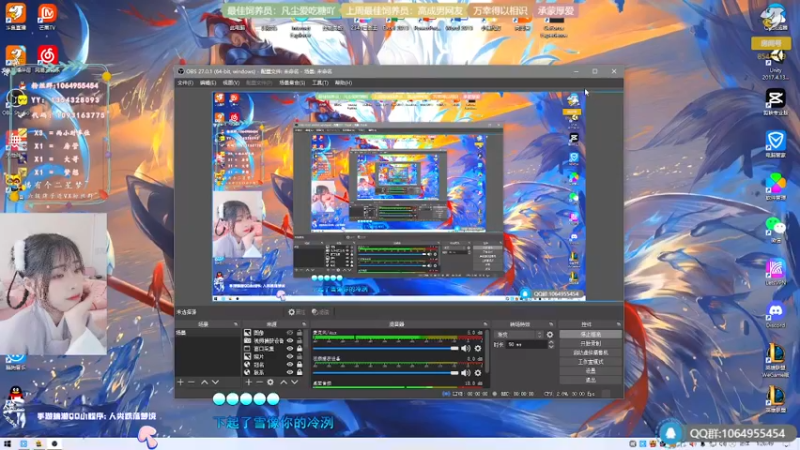Open the 视图(V) menu in OBS

[231, 83]
